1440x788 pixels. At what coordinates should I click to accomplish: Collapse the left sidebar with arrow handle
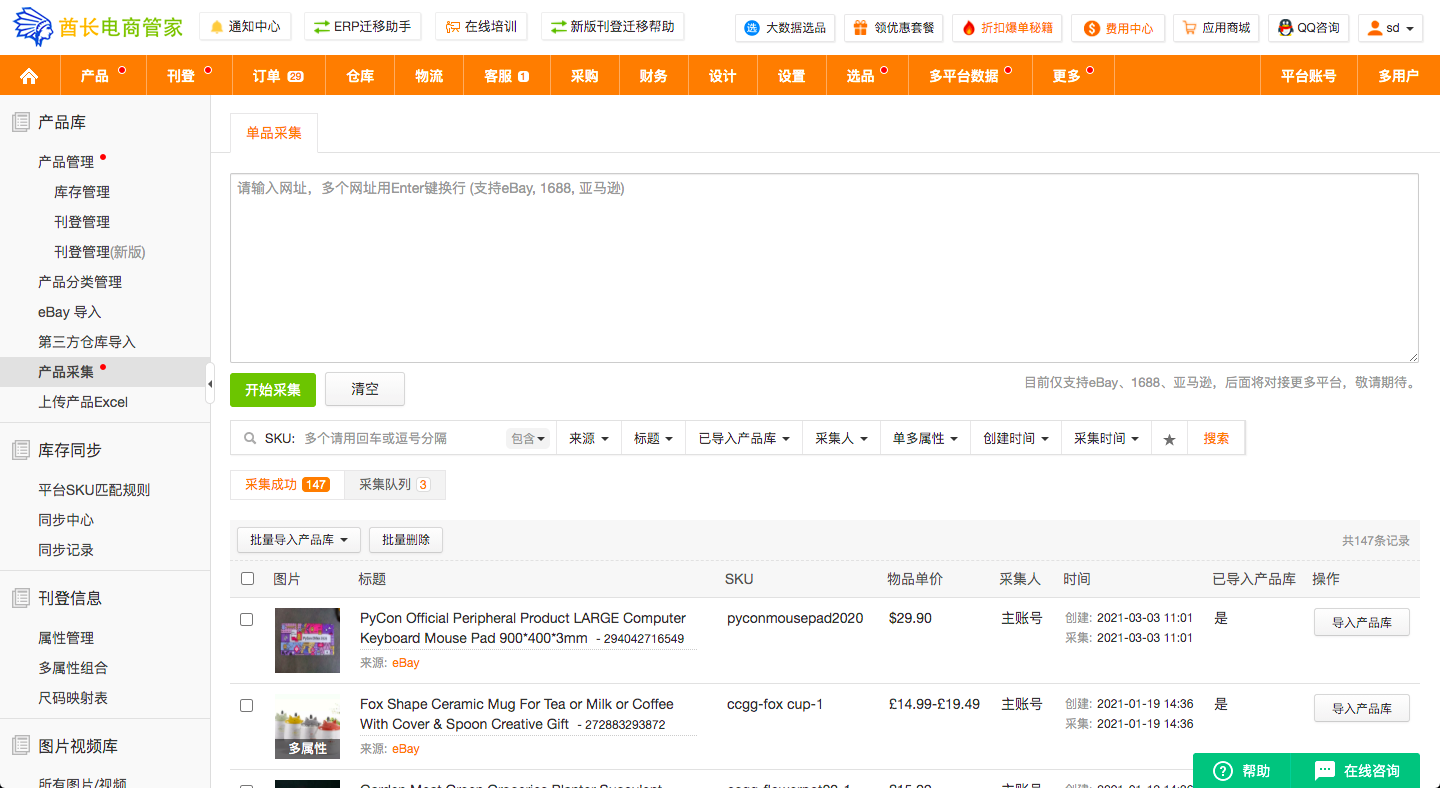pos(210,384)
